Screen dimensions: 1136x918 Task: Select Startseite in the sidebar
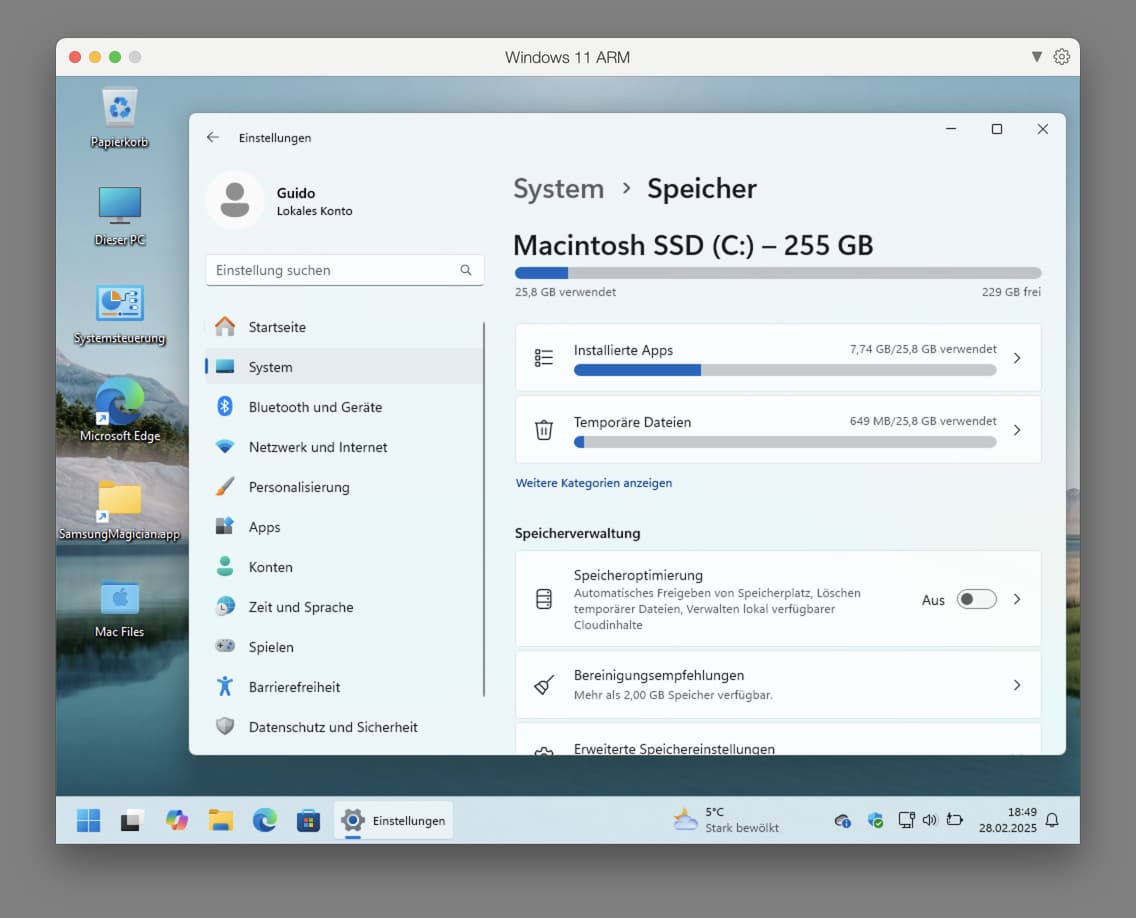click(344, 327)
